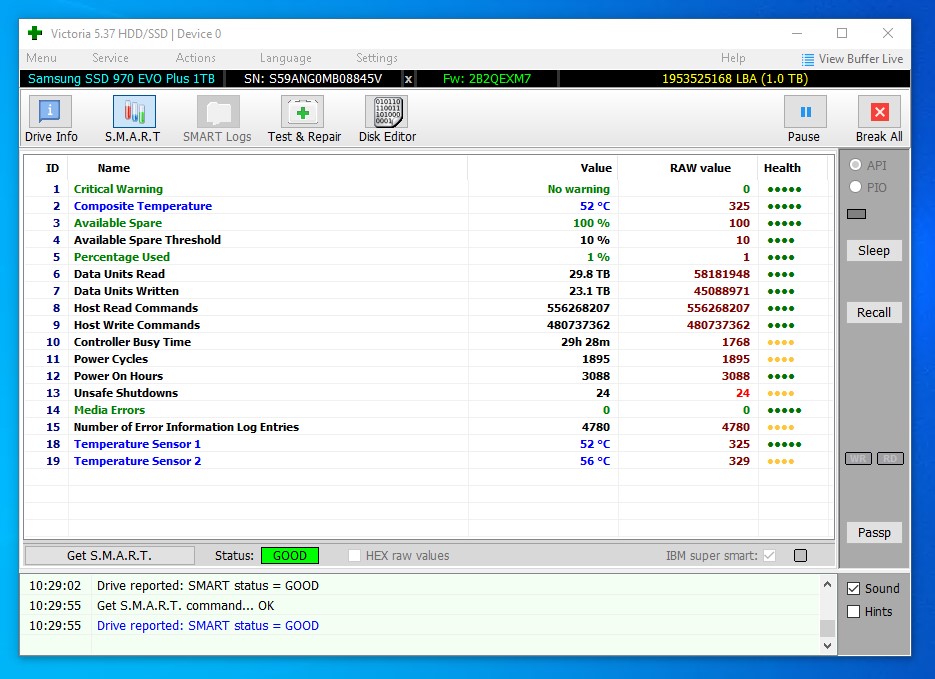Click the small gray indicator box under PIO

(x=856, y=214)
